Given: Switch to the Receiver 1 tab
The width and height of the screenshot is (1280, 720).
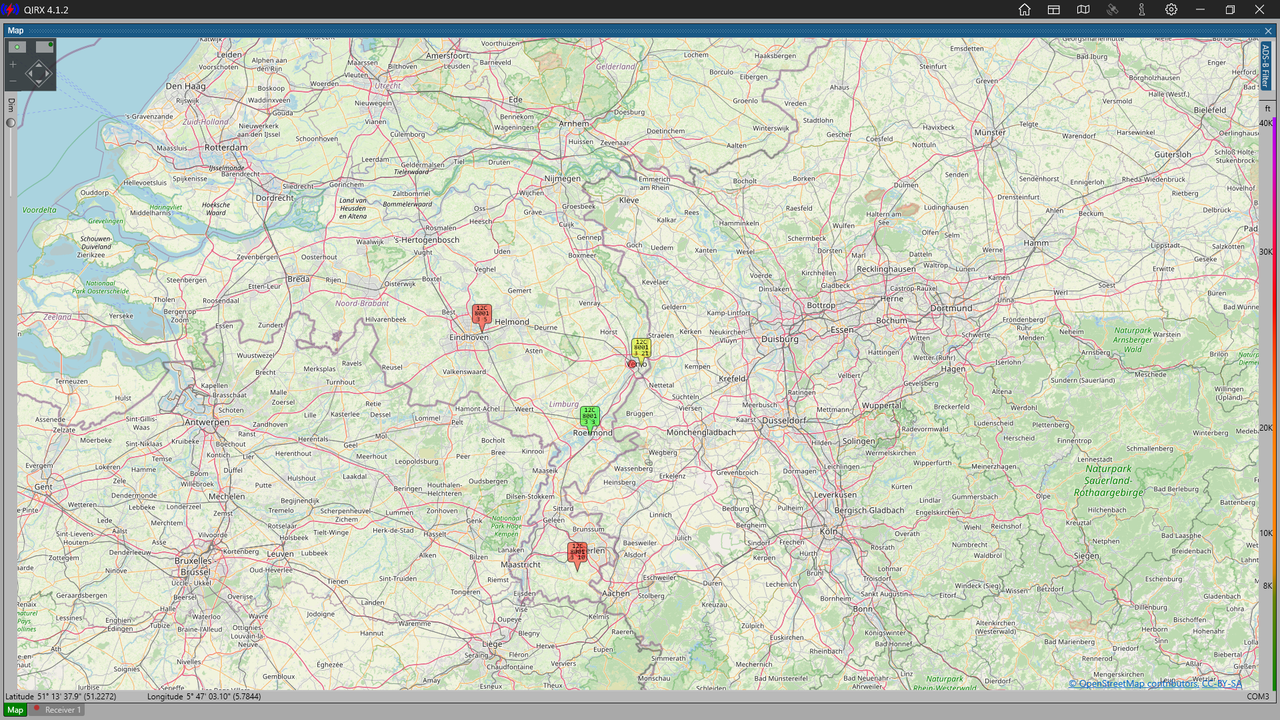Looking at the screenshot, I should pos(58,710).
